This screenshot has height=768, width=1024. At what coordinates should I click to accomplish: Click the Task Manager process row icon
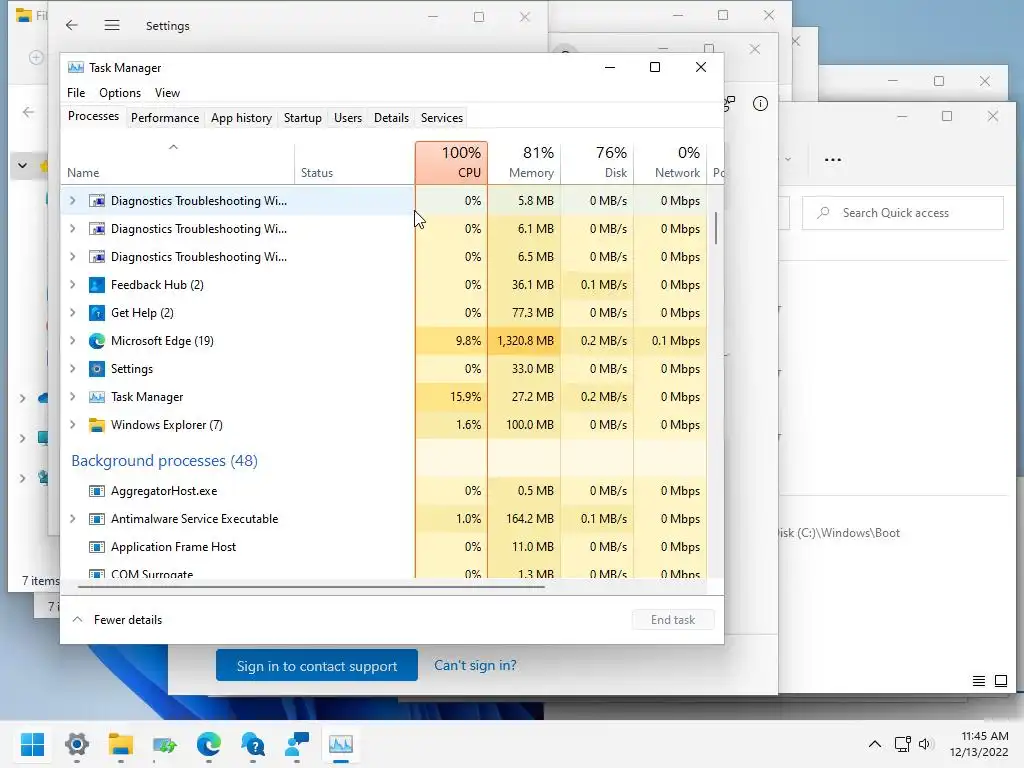[x=97, y=397]
